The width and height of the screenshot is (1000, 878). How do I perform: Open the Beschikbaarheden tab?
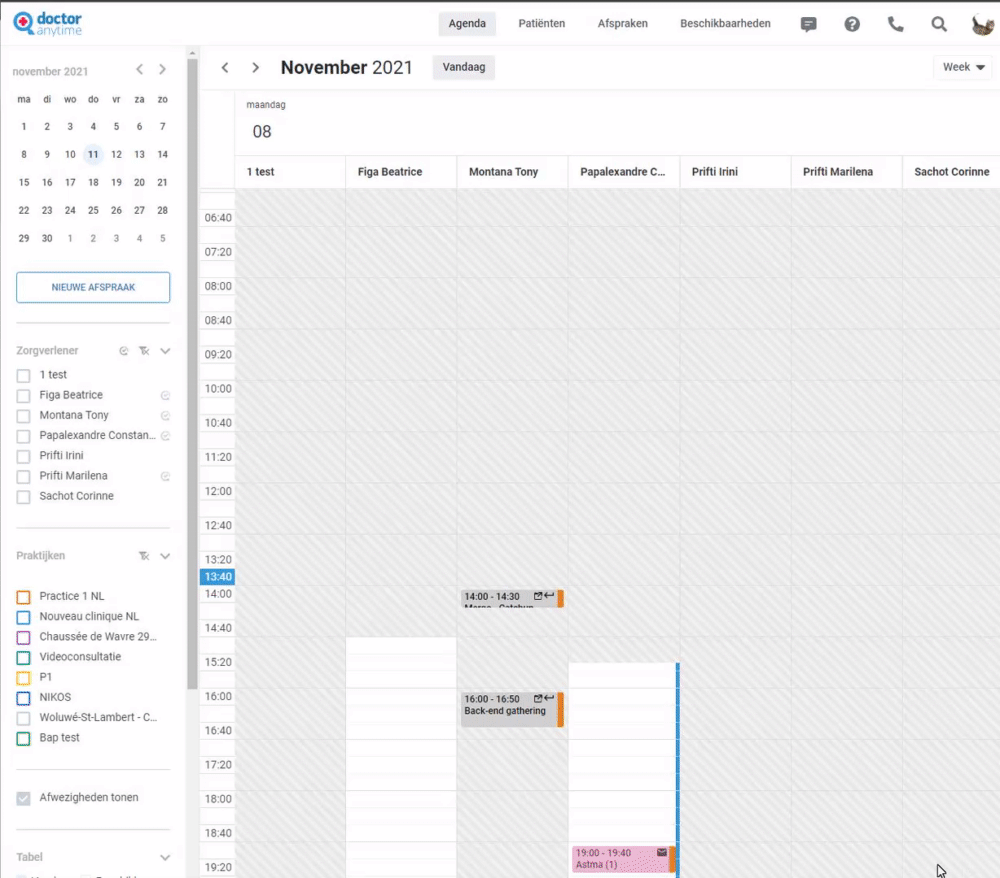[x=725, y=24]
